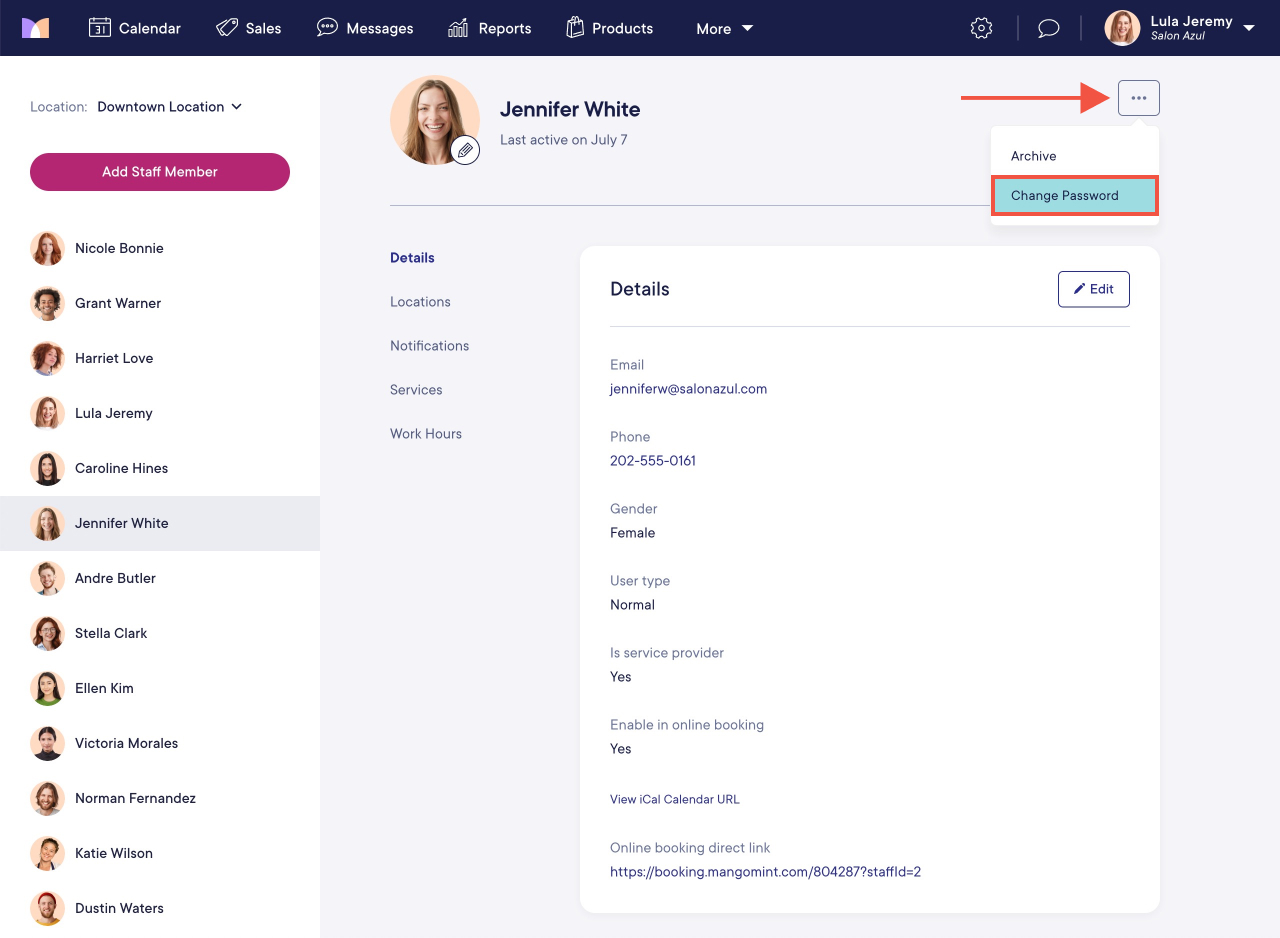Screen dimensions: 1280x938
Task: Select the Sales icon in the navbar
Action: pos(248,28)
